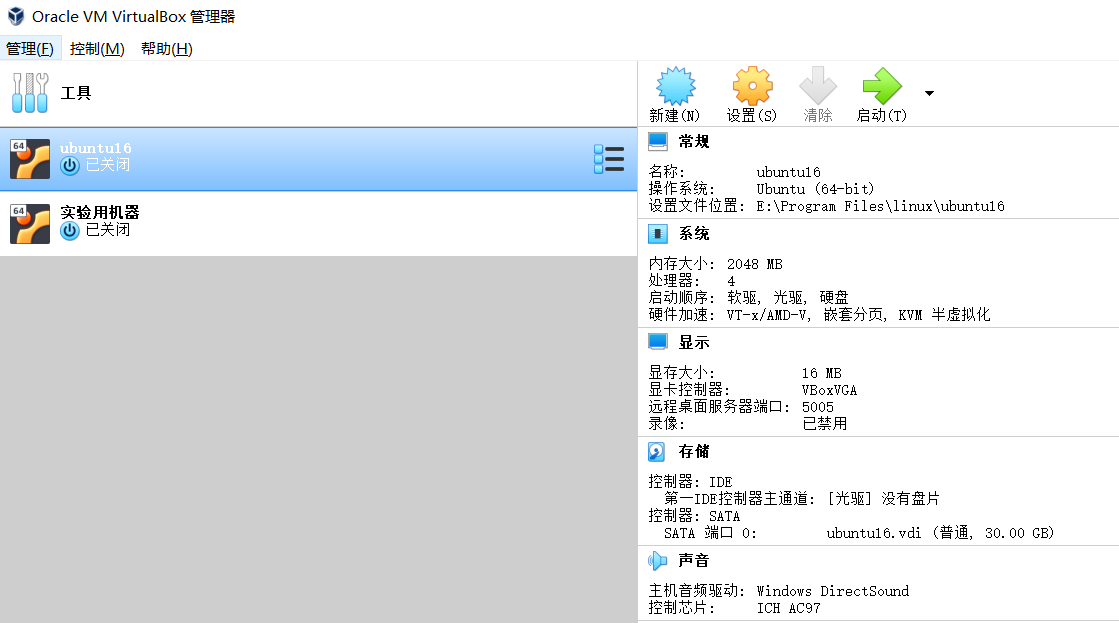The height and width of the screenshot is (623, 1119).
Task: Click the 声音 speaker icon
Action: (657, 561)
